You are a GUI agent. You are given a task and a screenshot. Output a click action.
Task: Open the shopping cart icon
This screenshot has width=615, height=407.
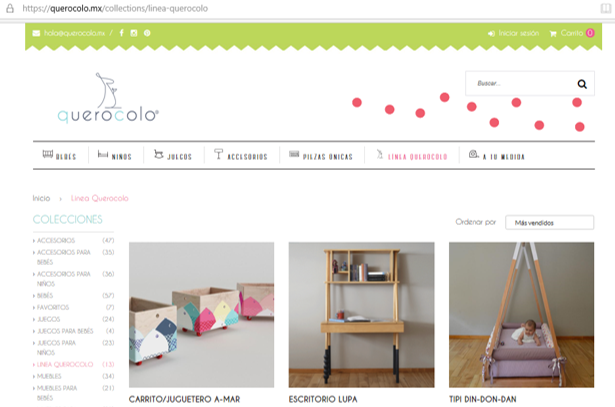click(x=553, y=34)
